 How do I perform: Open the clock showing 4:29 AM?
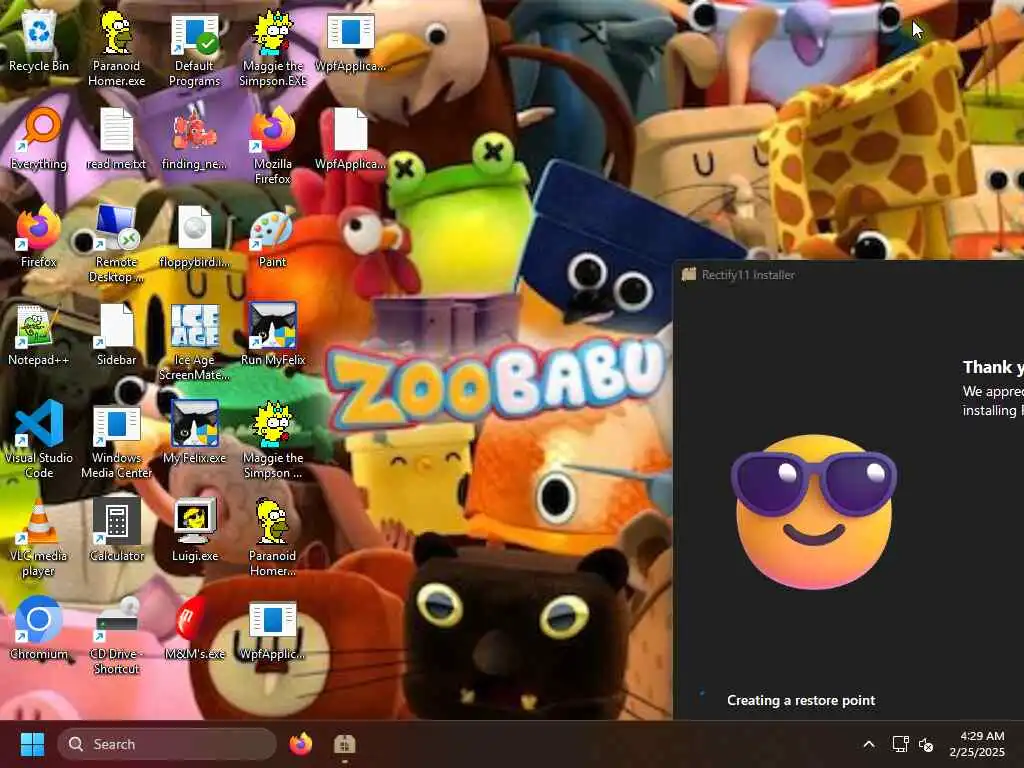[x=977, y=744]
